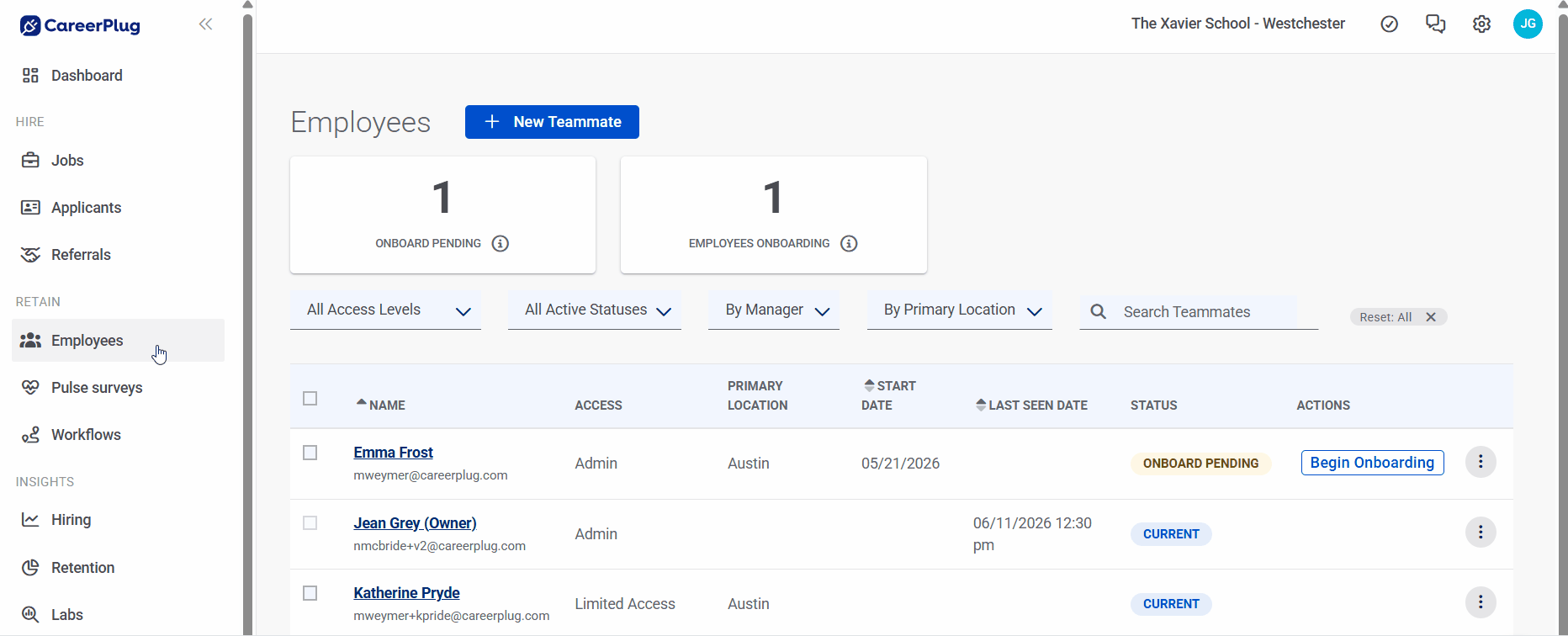Click the Retention pie chart icon
1568x636 pixels.
pos(30,568)
